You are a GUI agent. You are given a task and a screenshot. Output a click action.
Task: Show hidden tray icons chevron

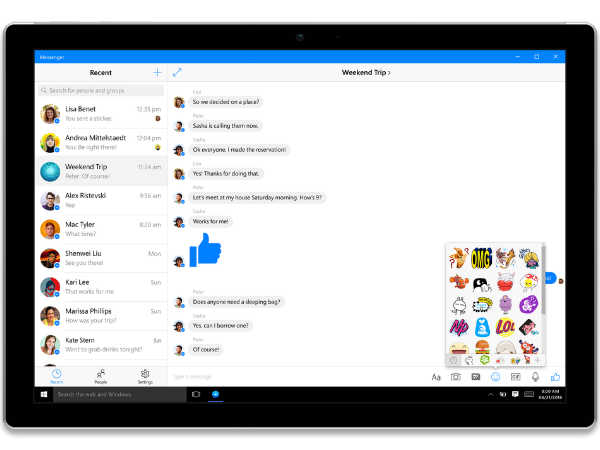coord(491,394)
